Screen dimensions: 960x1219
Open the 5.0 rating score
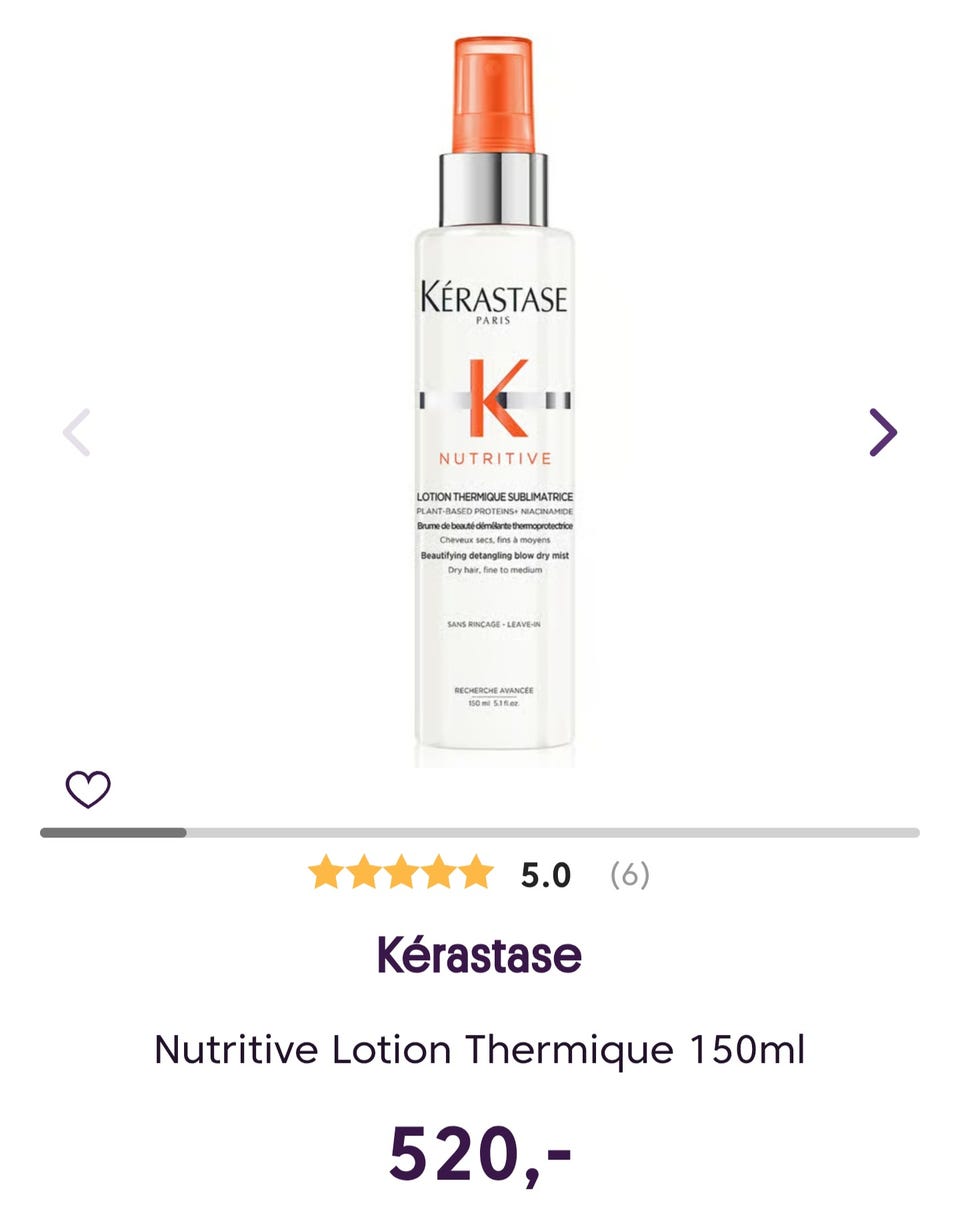tap(545, 875)
